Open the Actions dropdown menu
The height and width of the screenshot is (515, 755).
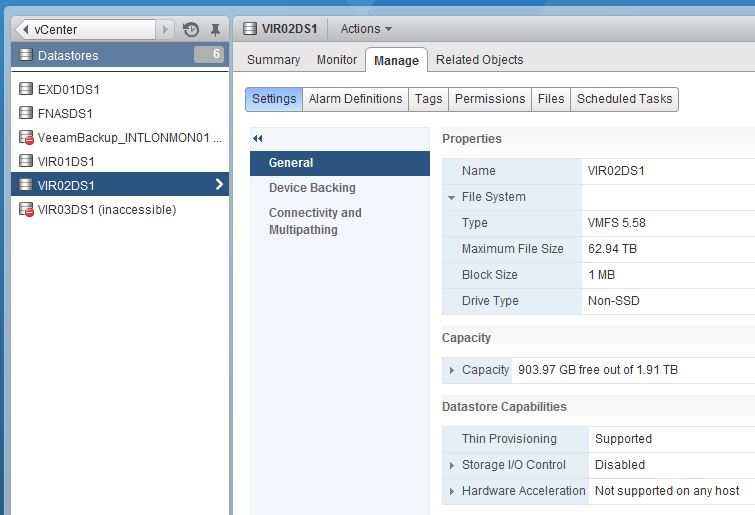[366, 29]
